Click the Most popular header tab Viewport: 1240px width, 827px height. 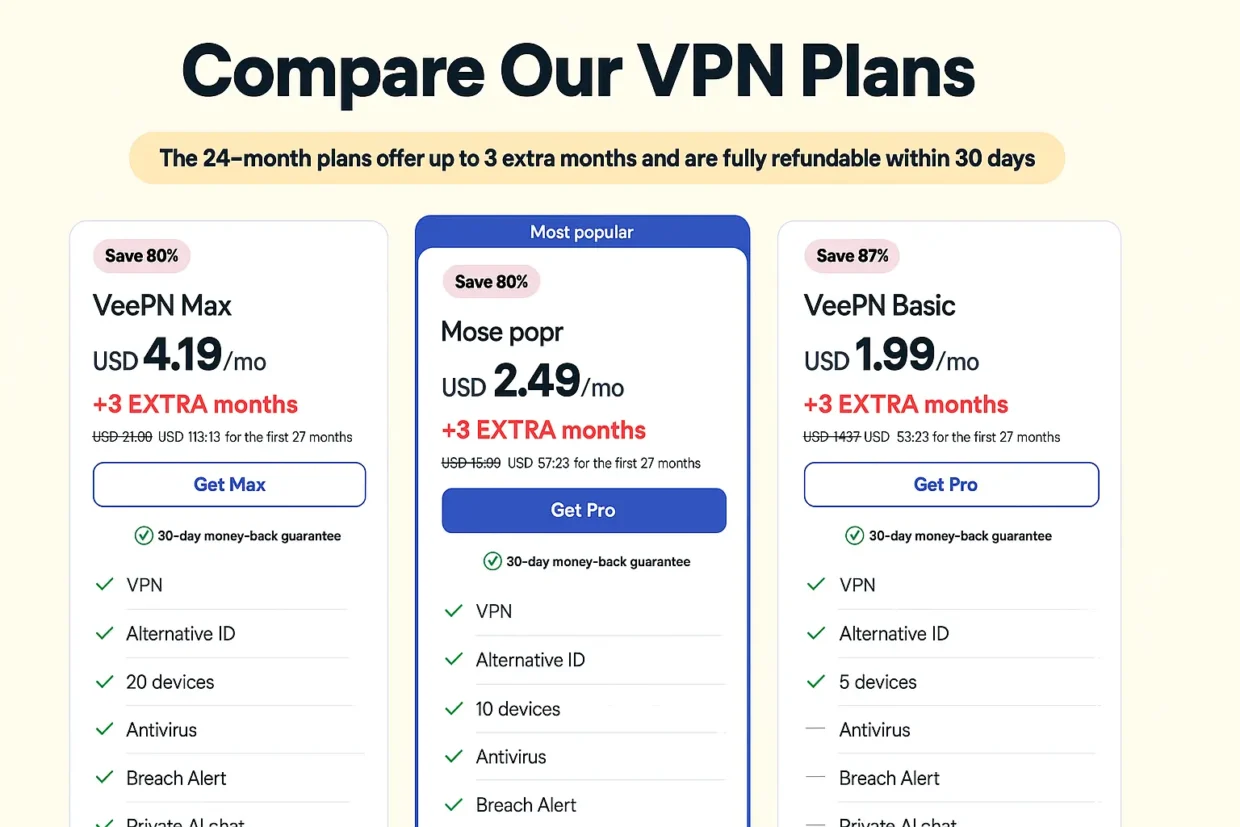tap(581, 232)
